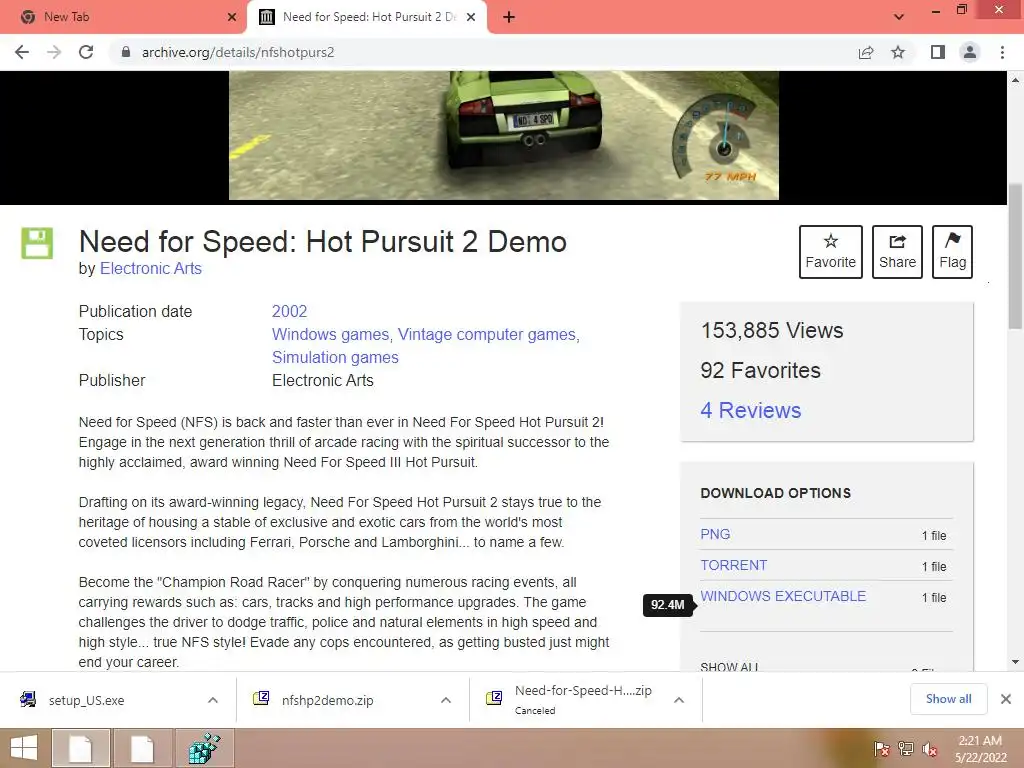Click the page scroll up arrow
This screenshot has width=1024, height=768.
click(x=1015, y=80)
